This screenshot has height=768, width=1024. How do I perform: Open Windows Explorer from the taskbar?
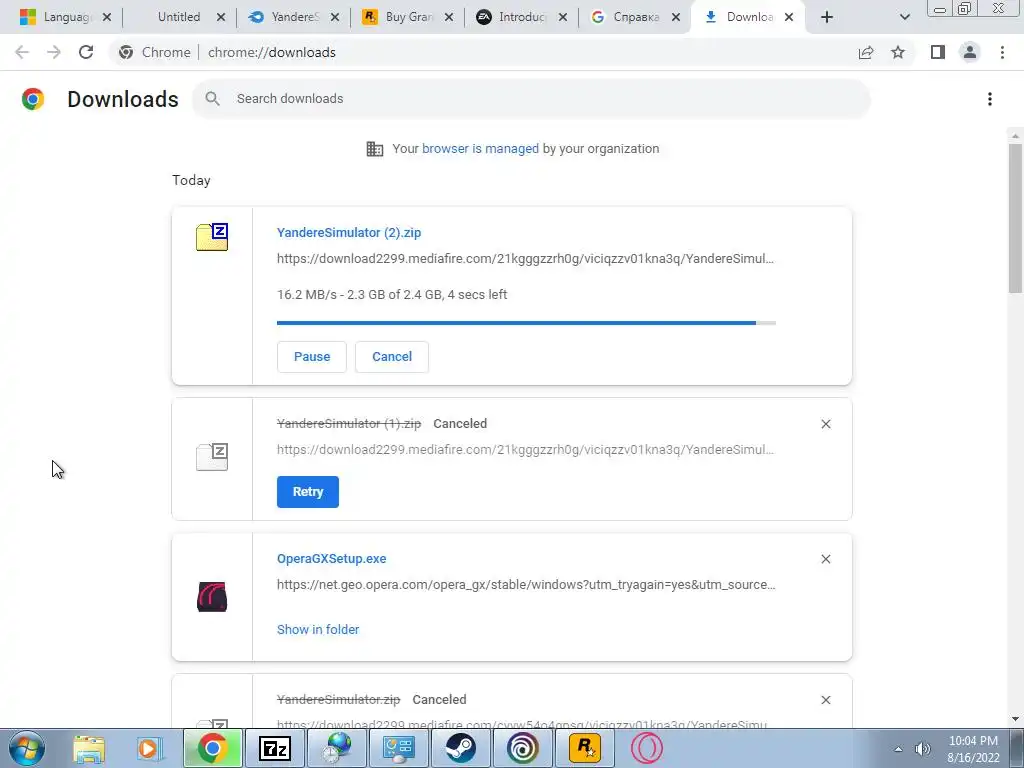[89, 748]
